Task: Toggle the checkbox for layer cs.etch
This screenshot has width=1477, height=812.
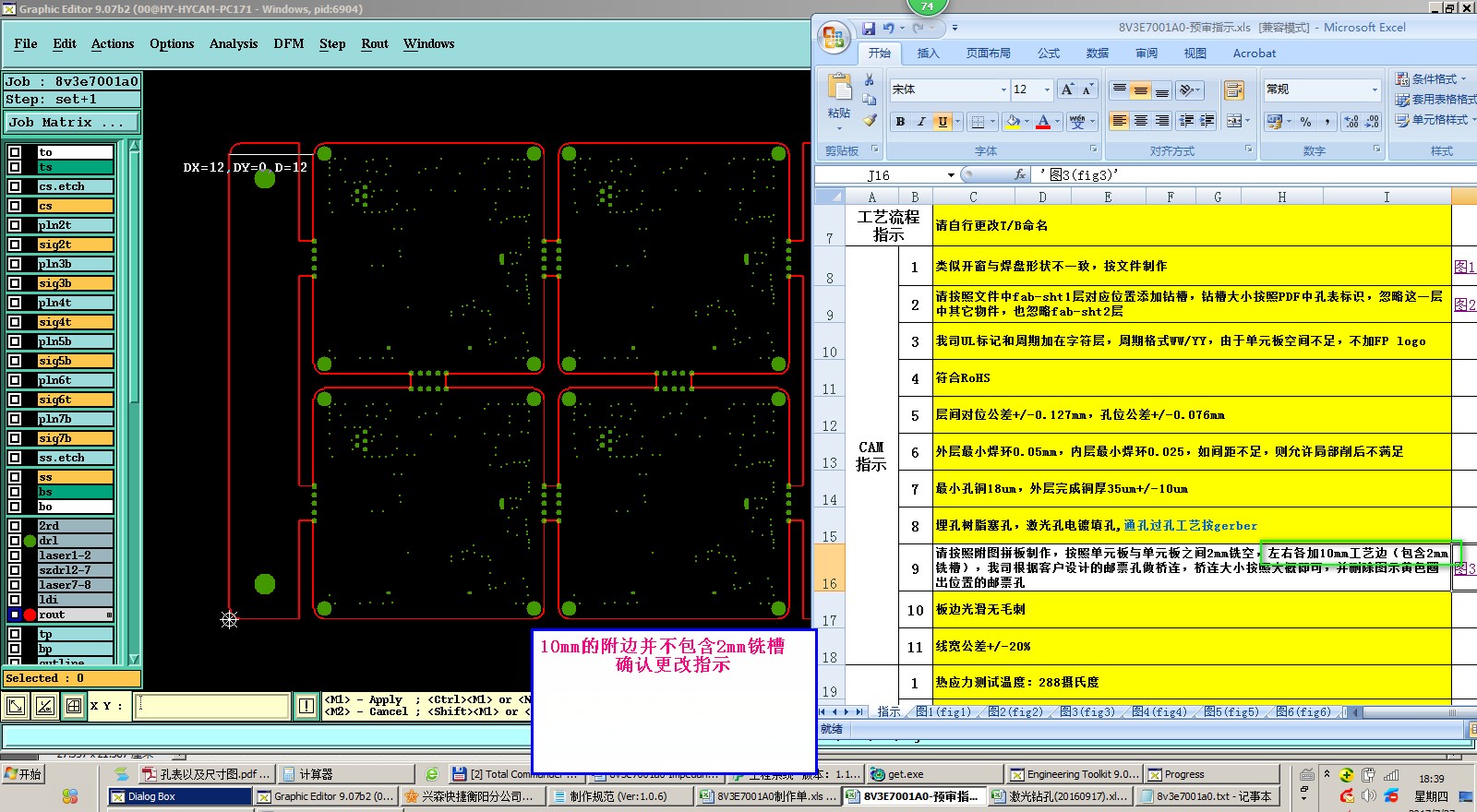Action: pos(15,186)
